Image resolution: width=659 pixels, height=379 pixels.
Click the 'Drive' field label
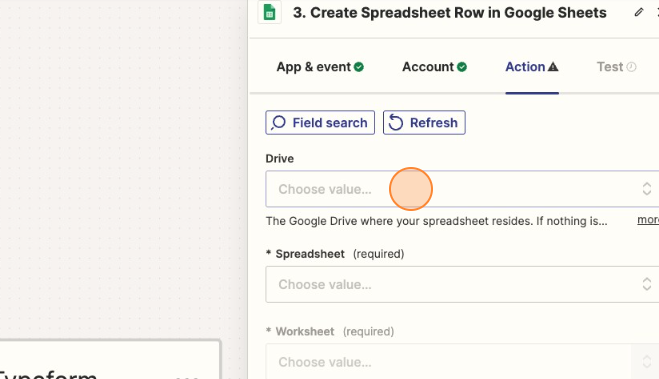click(279, 158)
